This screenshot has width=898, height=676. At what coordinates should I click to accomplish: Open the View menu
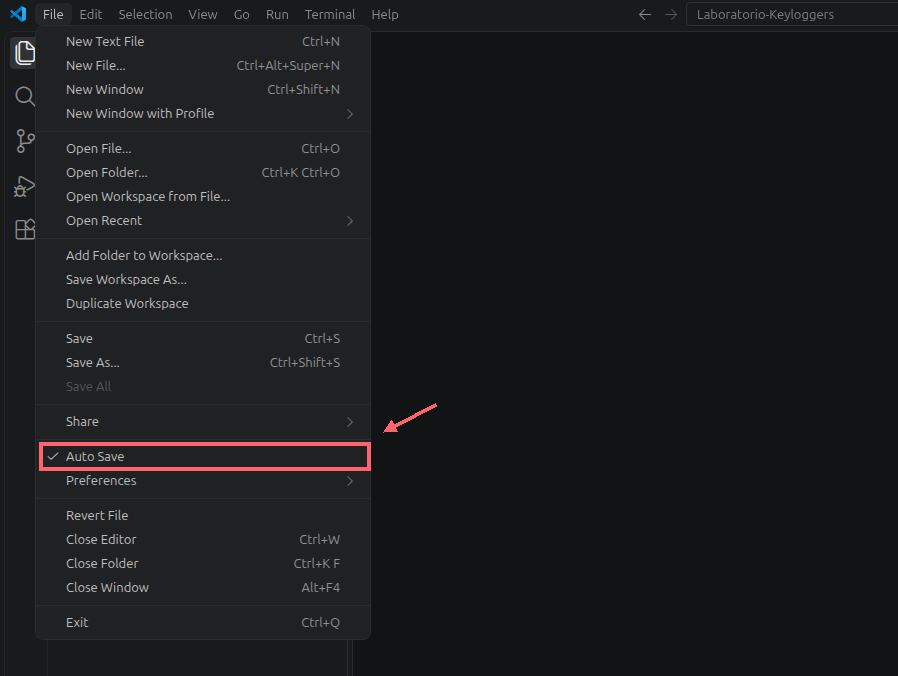[203, 14]
